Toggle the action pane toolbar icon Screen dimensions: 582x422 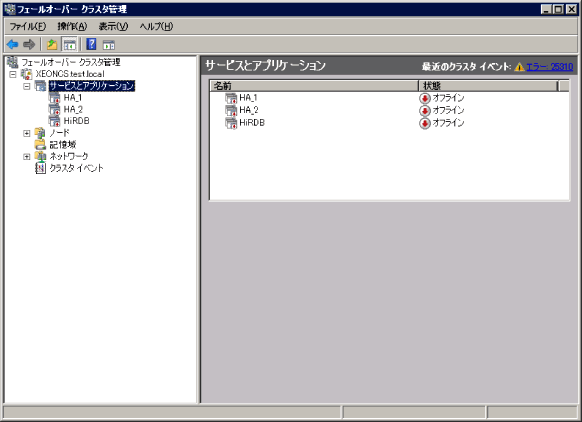click(x=109, y=45)
